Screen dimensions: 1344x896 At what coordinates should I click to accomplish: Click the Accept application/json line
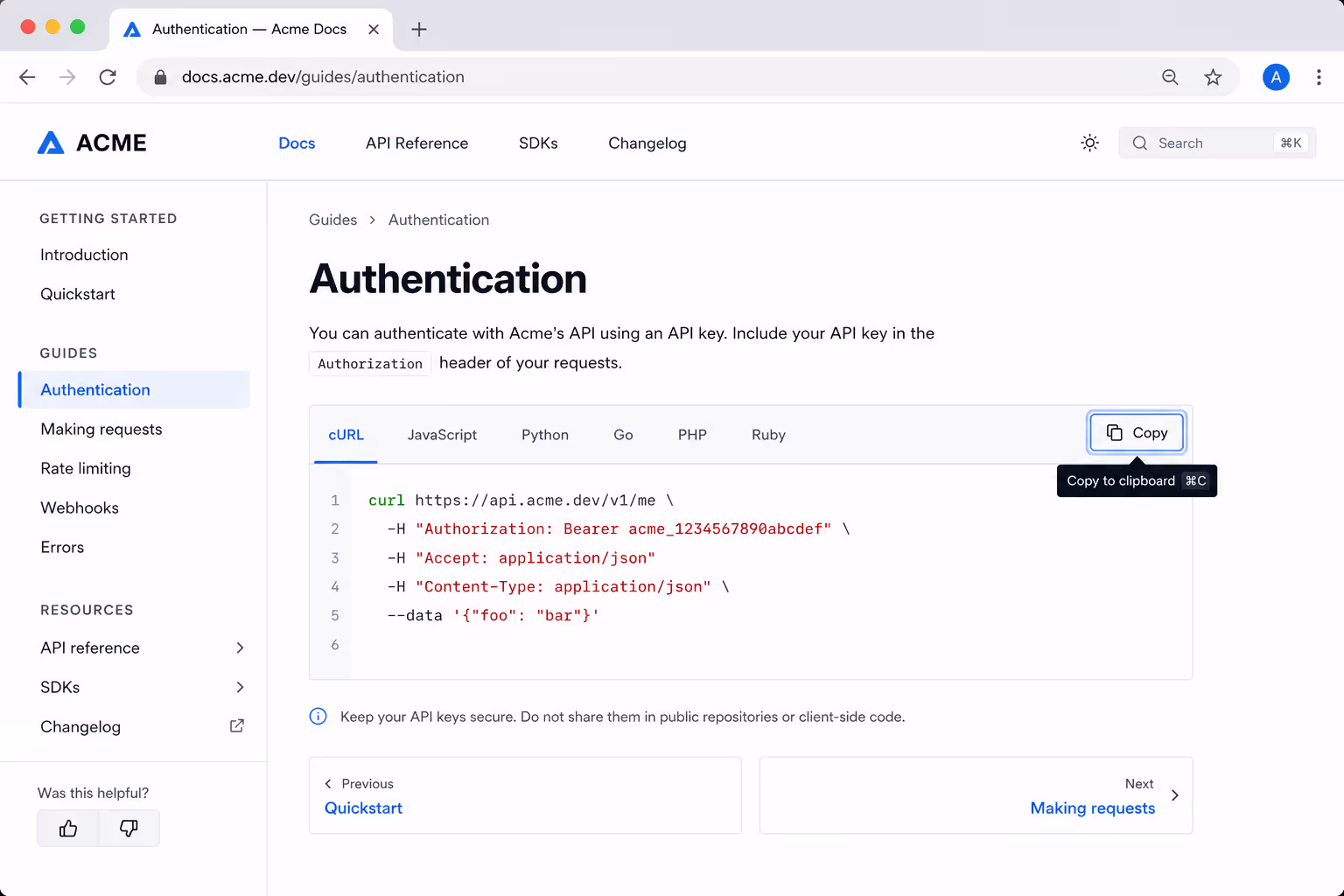521,558
